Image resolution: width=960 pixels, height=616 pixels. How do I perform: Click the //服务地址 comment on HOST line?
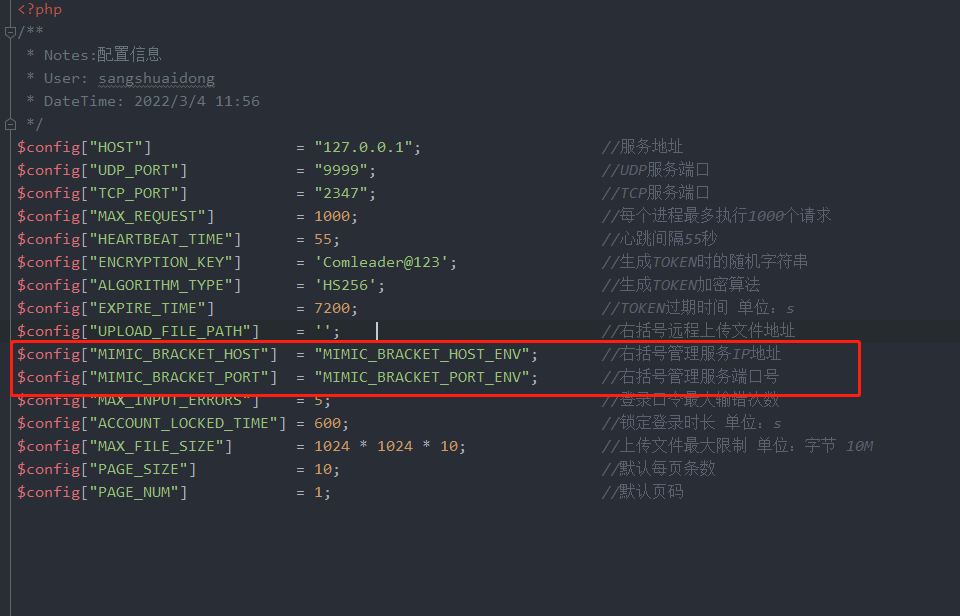tap(642, 147)
